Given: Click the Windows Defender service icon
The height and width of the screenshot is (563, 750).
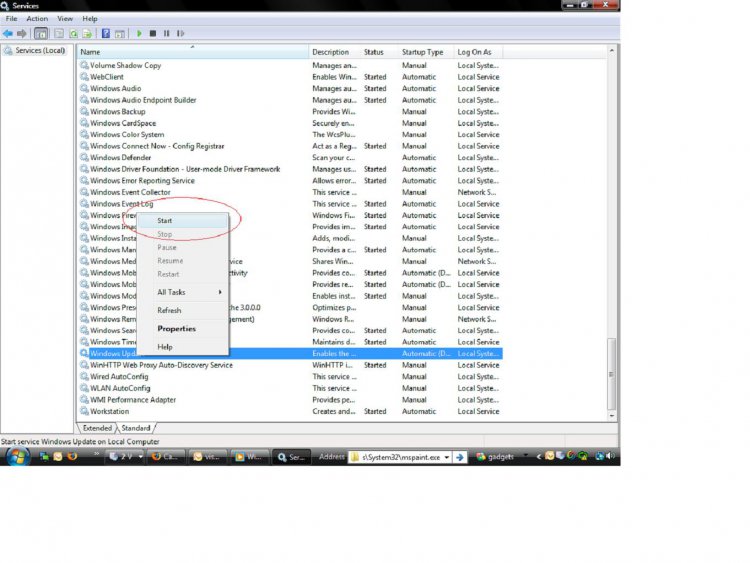Looking at the screenshot, I should (84, 157).
